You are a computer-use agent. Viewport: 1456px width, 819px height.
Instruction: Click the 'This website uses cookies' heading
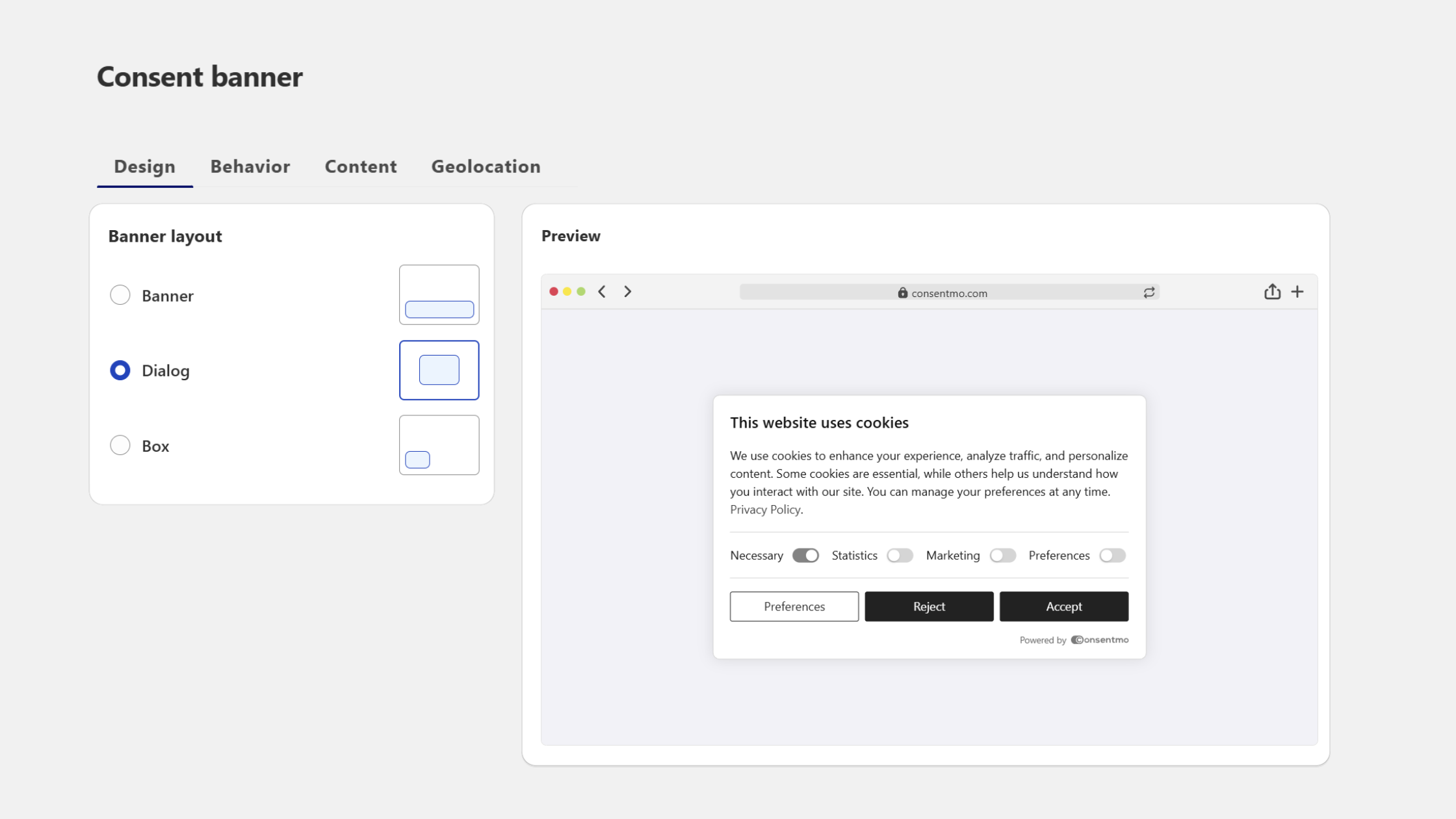[819, 422]
